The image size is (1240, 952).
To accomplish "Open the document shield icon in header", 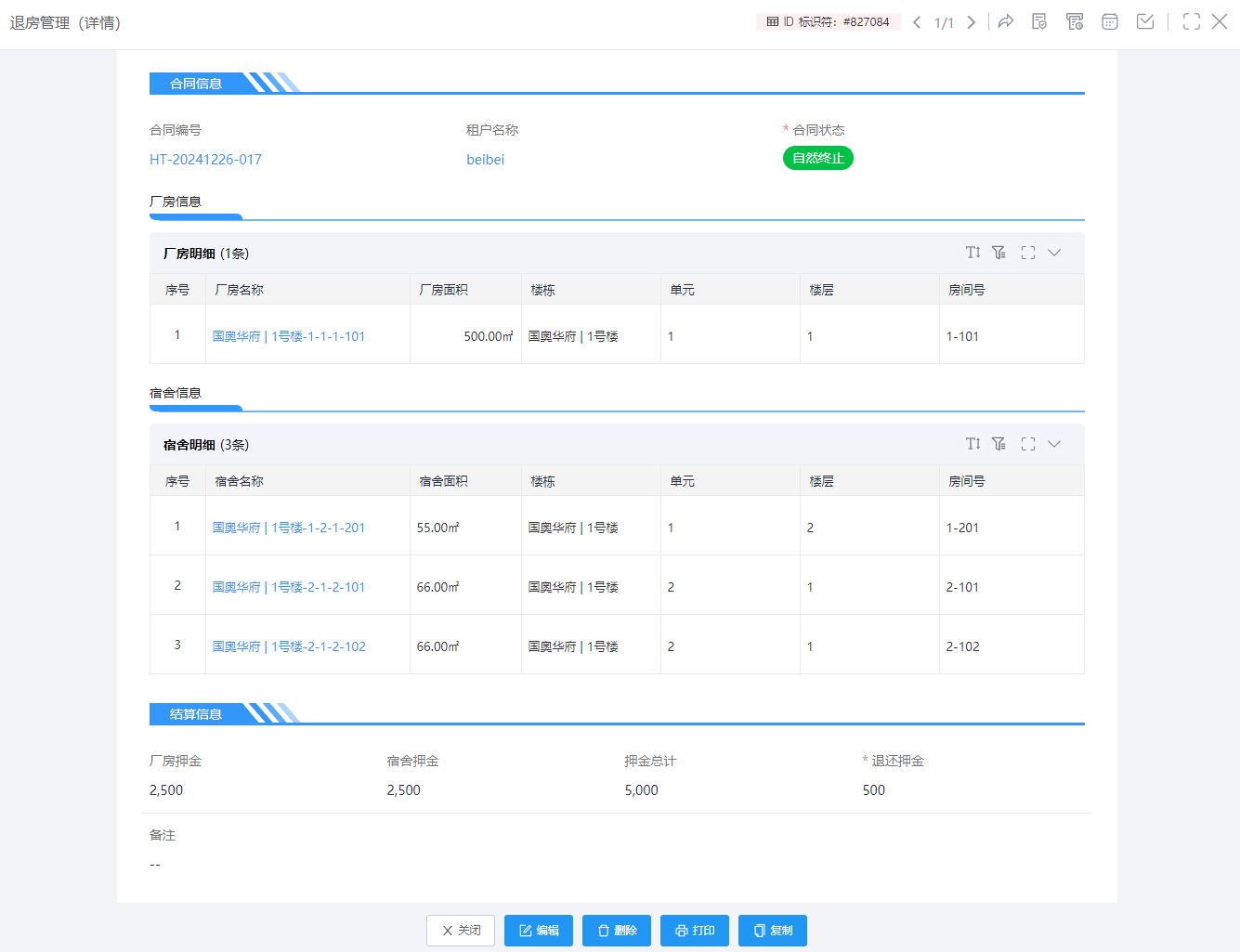I will pos(1039,21).
